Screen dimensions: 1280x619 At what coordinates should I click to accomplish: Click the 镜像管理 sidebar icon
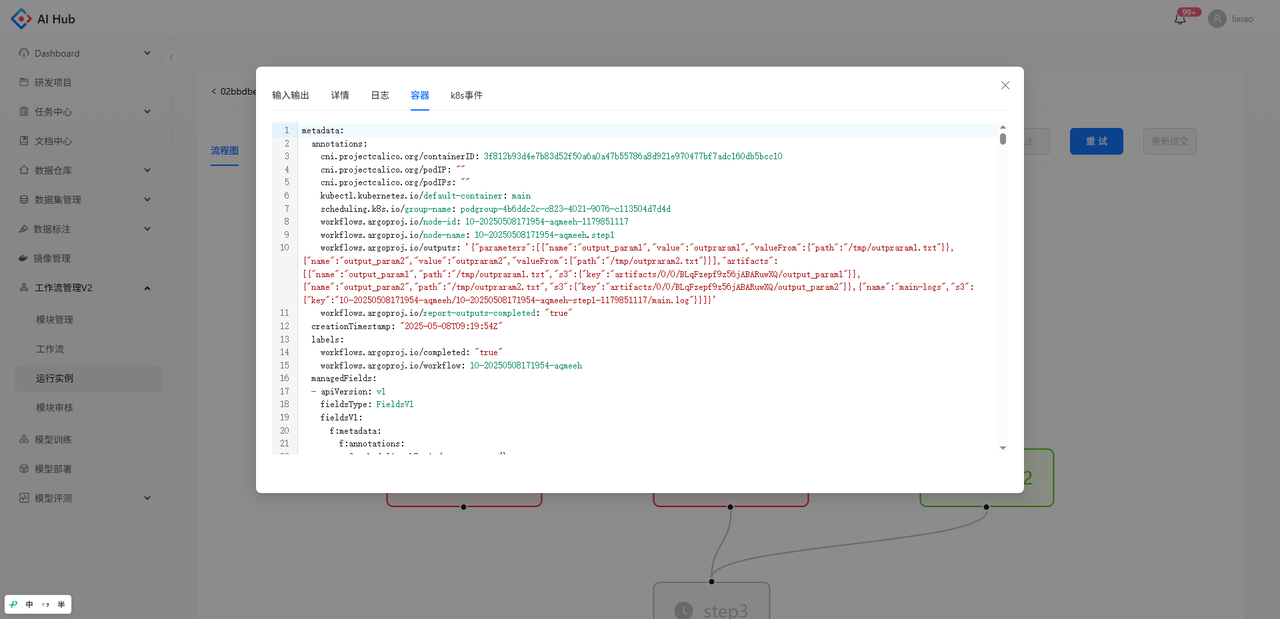click(x=25, y=258)
